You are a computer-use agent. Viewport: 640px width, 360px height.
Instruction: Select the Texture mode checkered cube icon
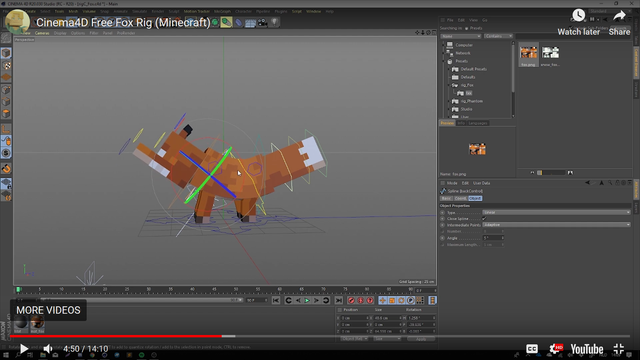6,65
